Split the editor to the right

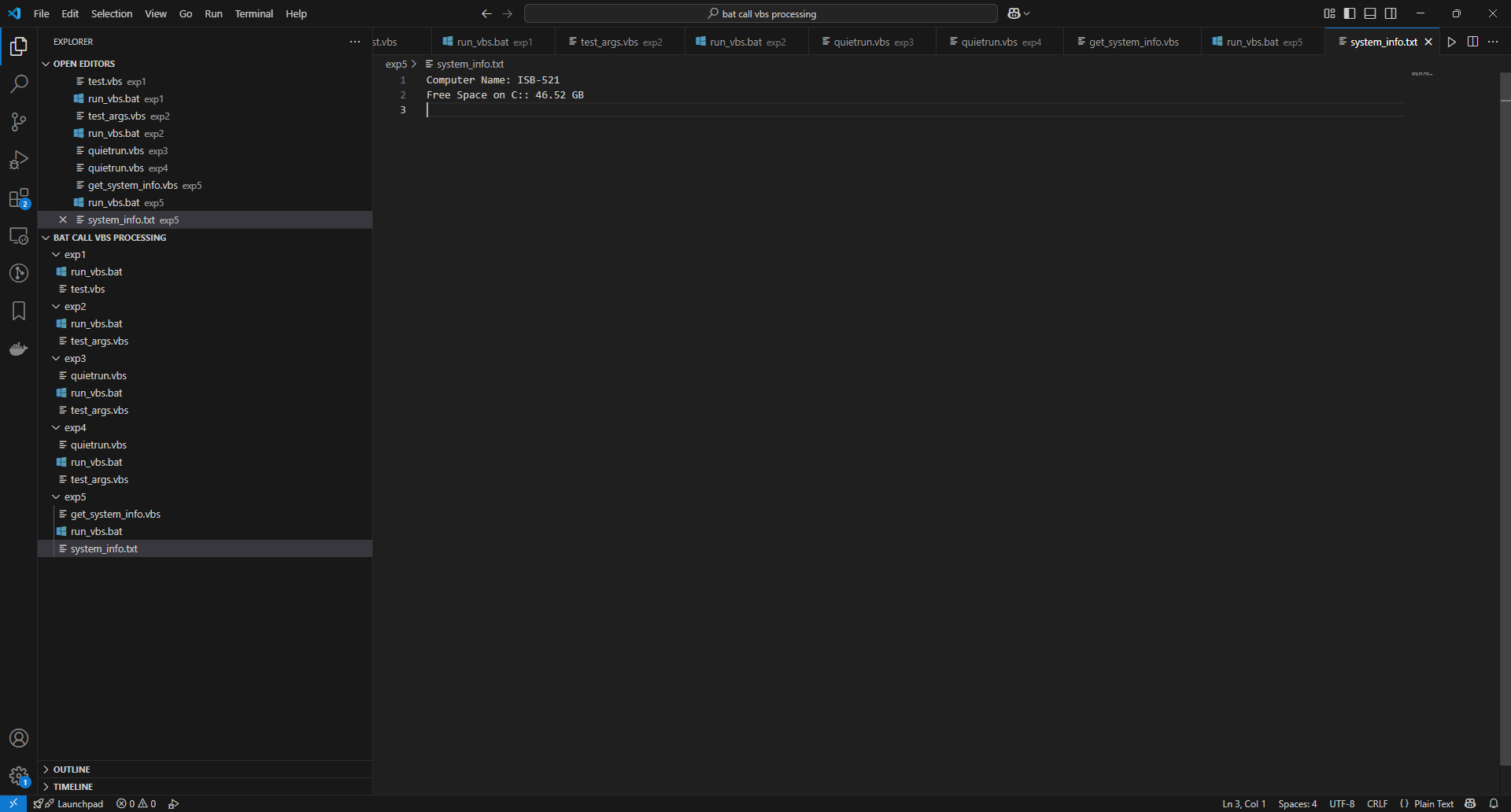pyautogui.click(x=1472, y=42)
